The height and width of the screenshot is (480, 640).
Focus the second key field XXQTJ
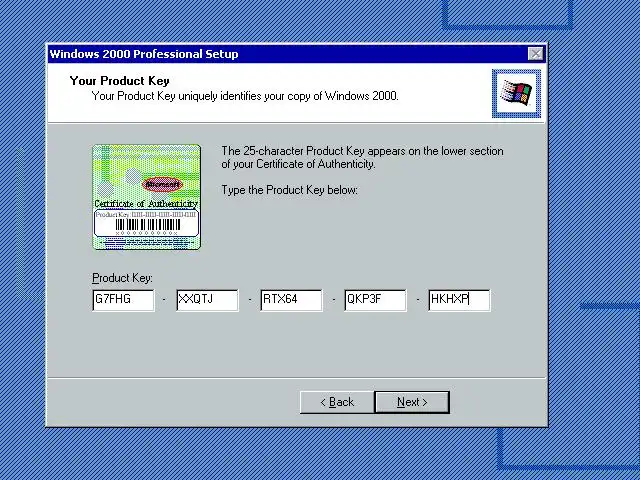tap(207, 300)
